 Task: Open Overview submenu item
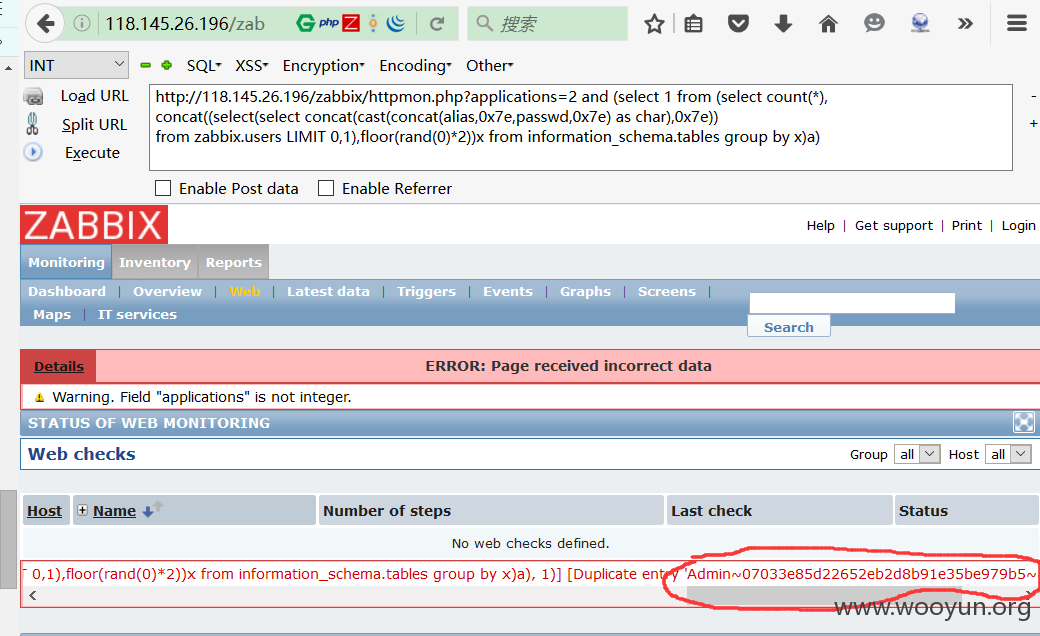click(167, 291)
